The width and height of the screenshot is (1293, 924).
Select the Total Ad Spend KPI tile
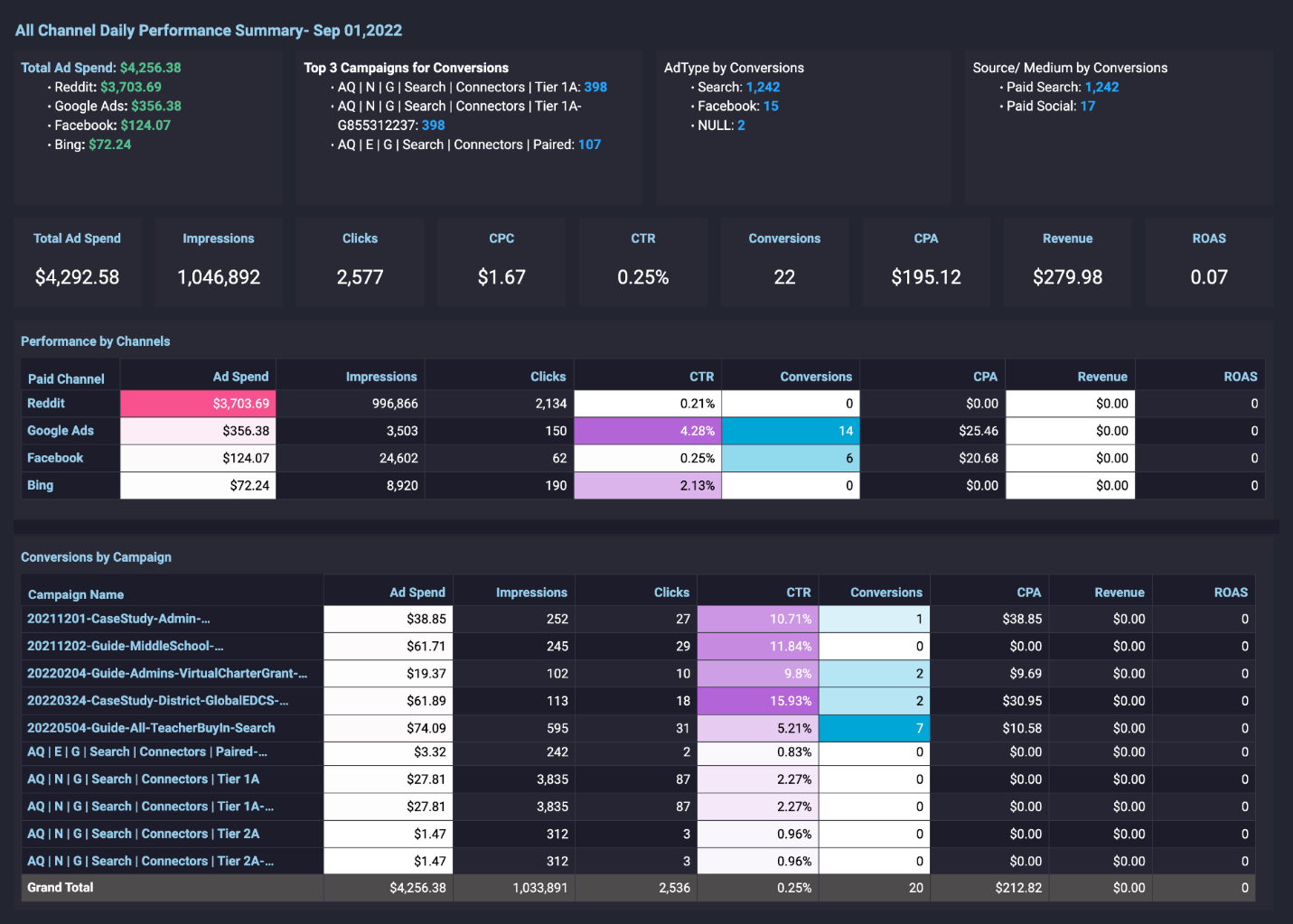point(77,261)
